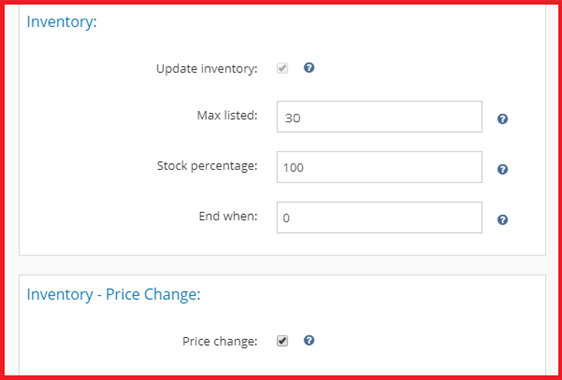View help icon beside Stock percentage
Image resolution: width=562 pixels, height=380 pixels.
tap(503, 169)
